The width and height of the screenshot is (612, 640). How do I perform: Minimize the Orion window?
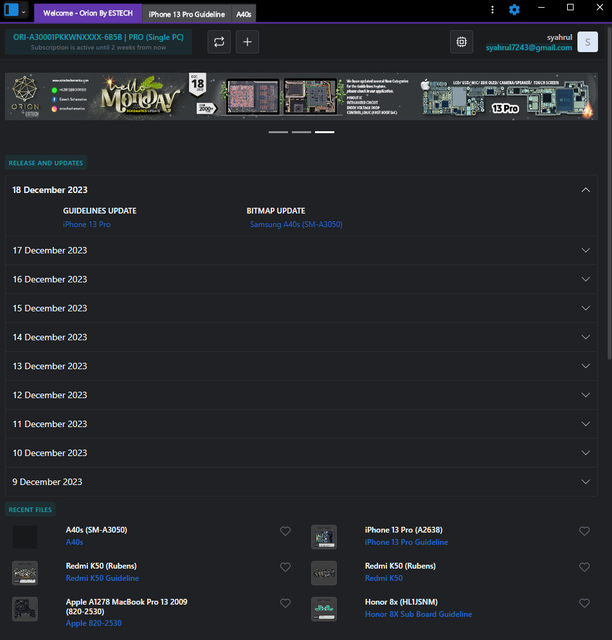tap(541, 7)
